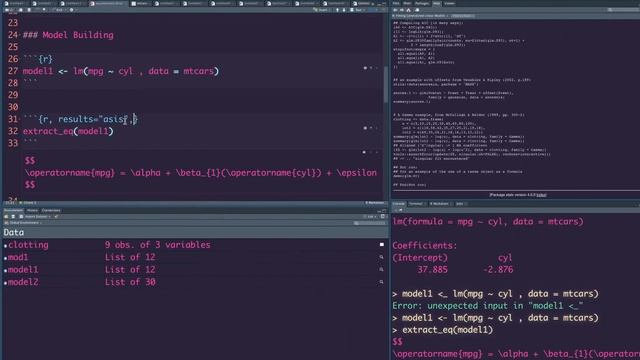
Task: Switch to the History tab
Action: (x=32, y=211)
